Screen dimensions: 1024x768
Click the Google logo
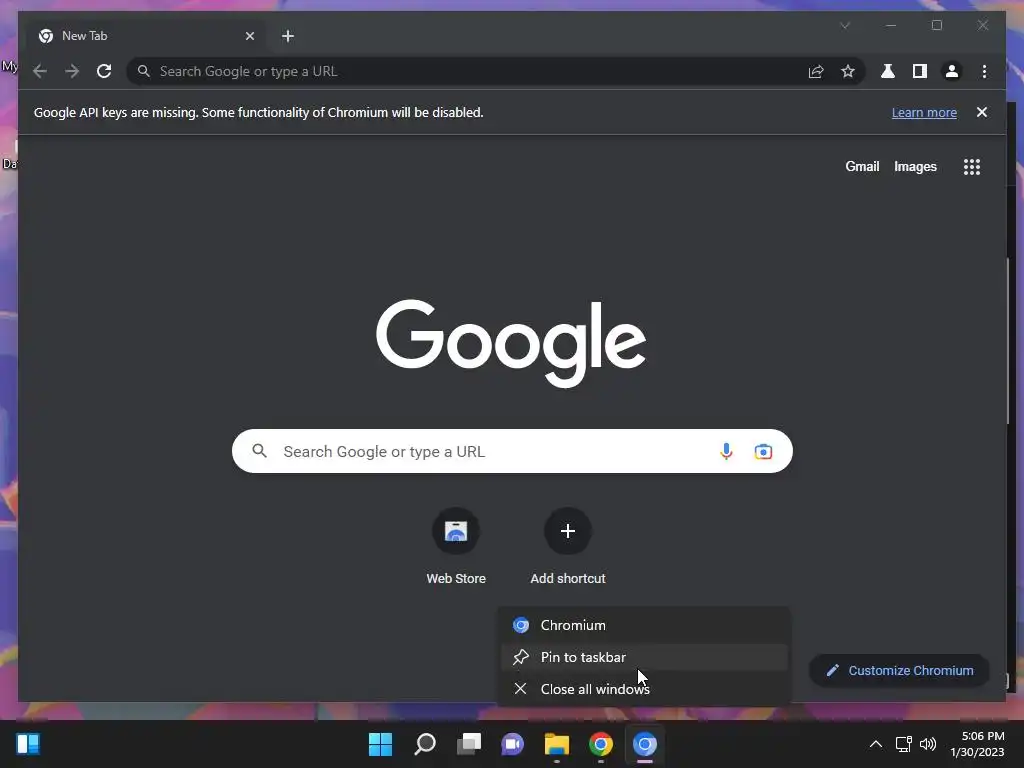tap(511, 343)
